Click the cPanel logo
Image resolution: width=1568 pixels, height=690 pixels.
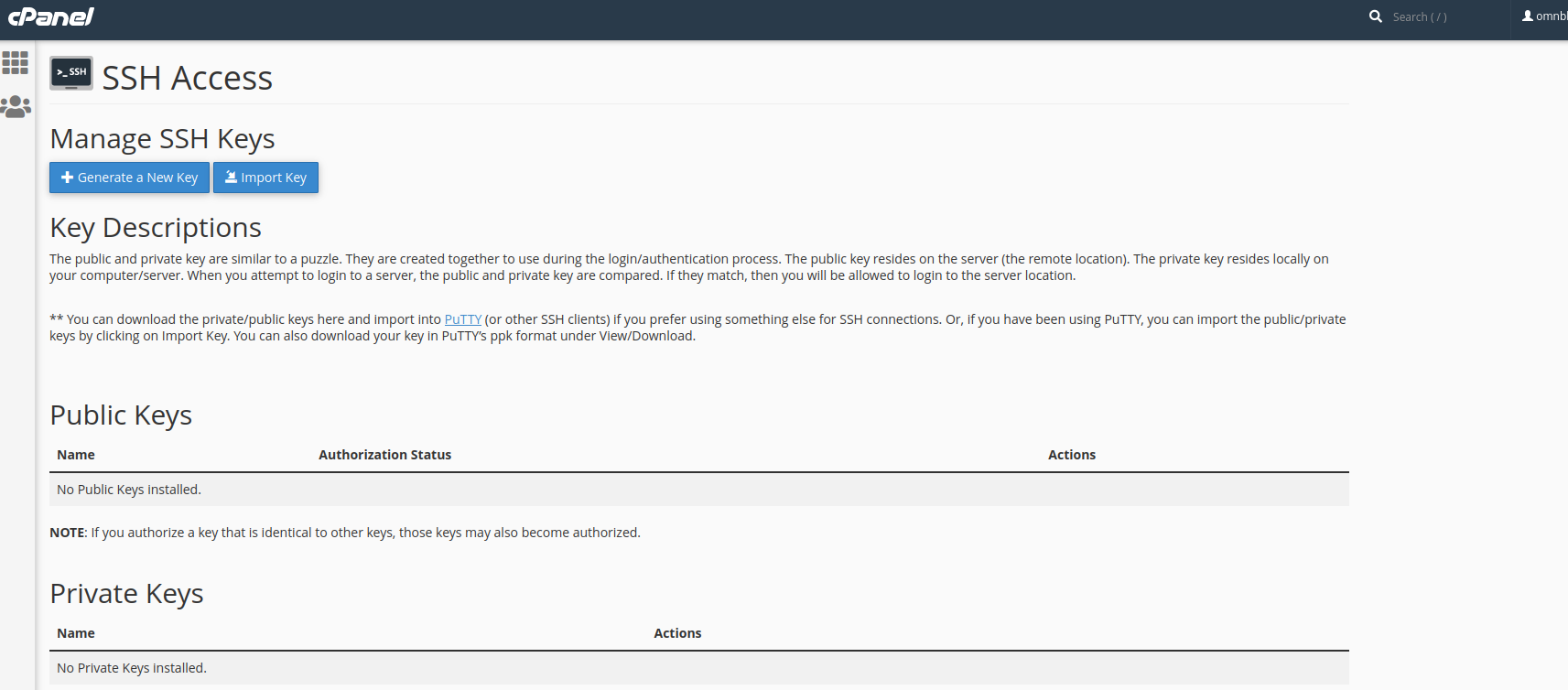(51, 16)
